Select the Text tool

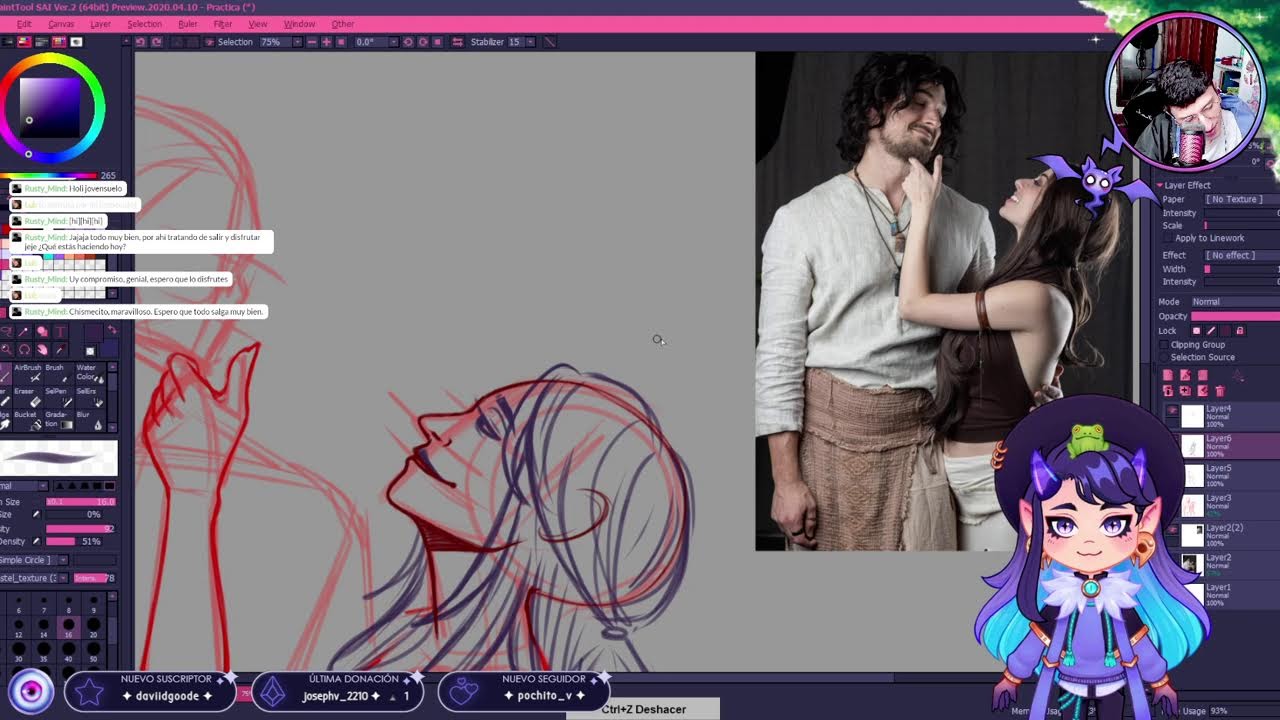tap(60, 332)
